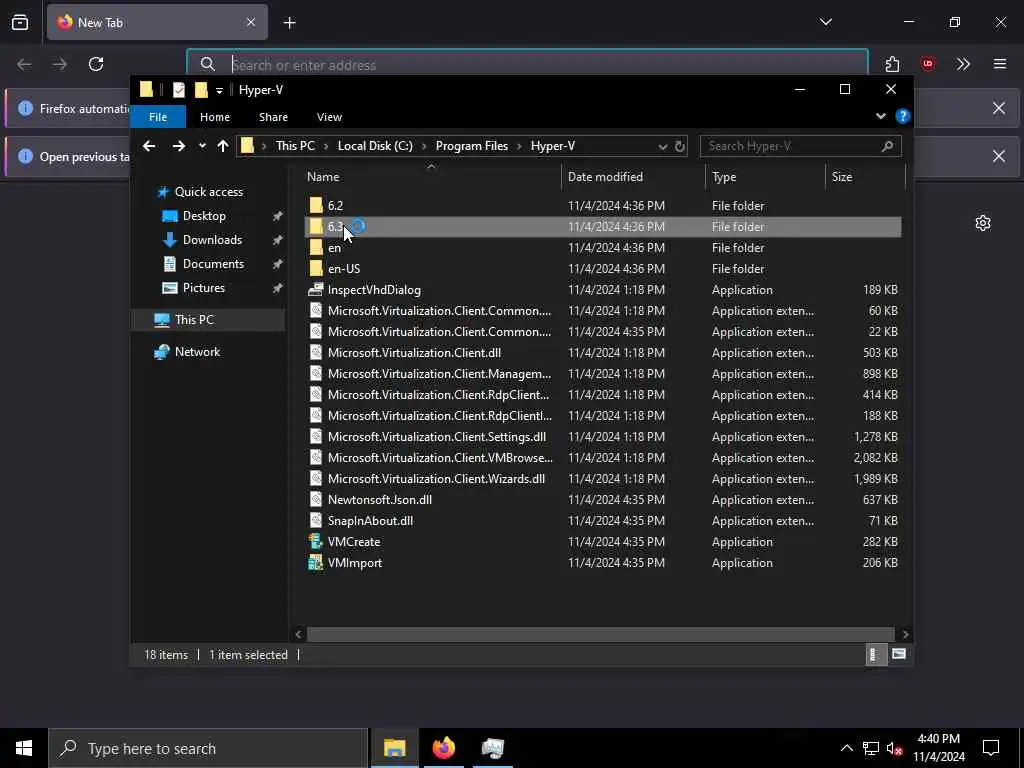Click This PC in the address breadcrumb
Screen dimensions: 1024x768
tap(295, 146)
